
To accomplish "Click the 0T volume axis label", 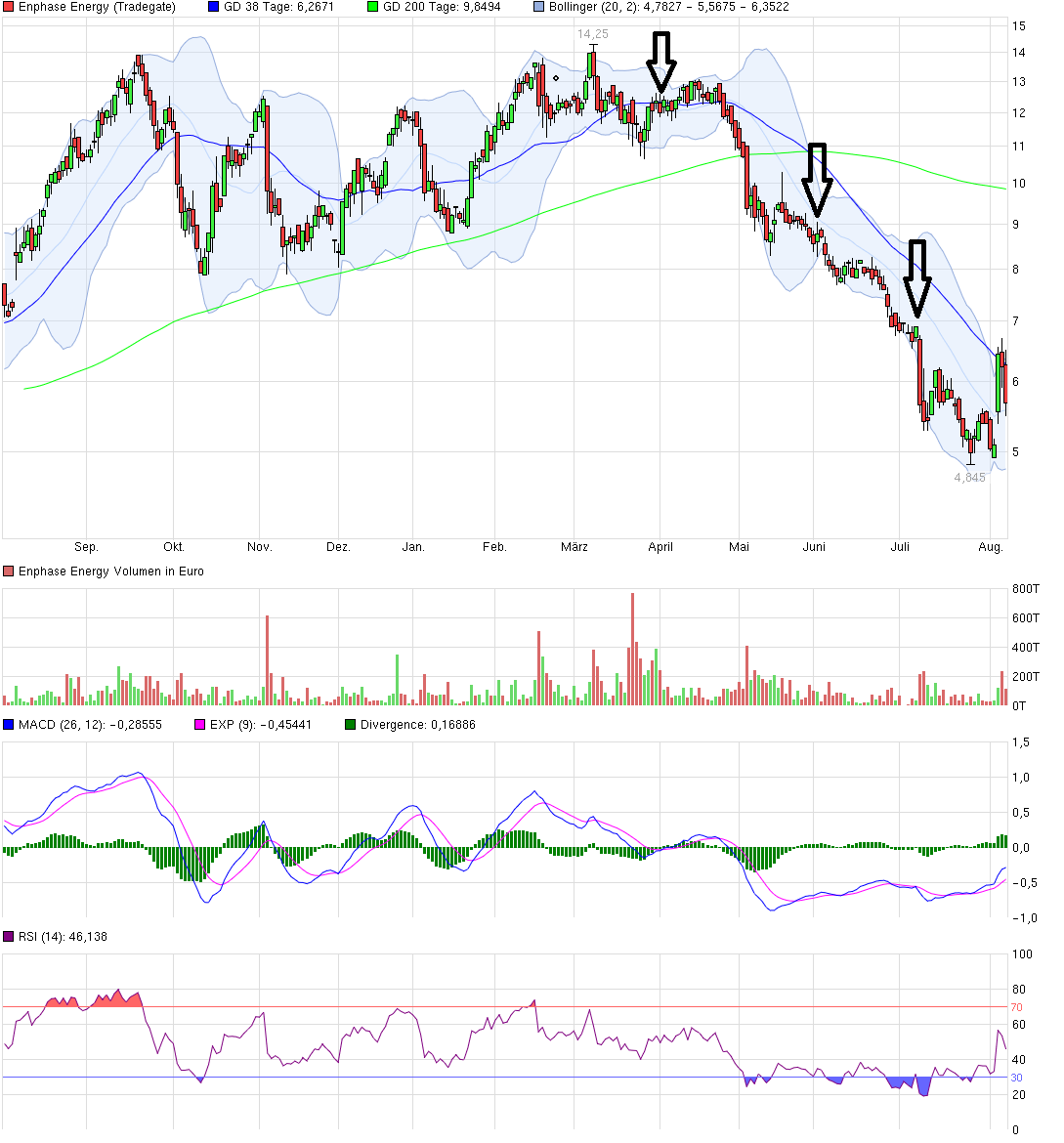I will tap(1019, 705).
